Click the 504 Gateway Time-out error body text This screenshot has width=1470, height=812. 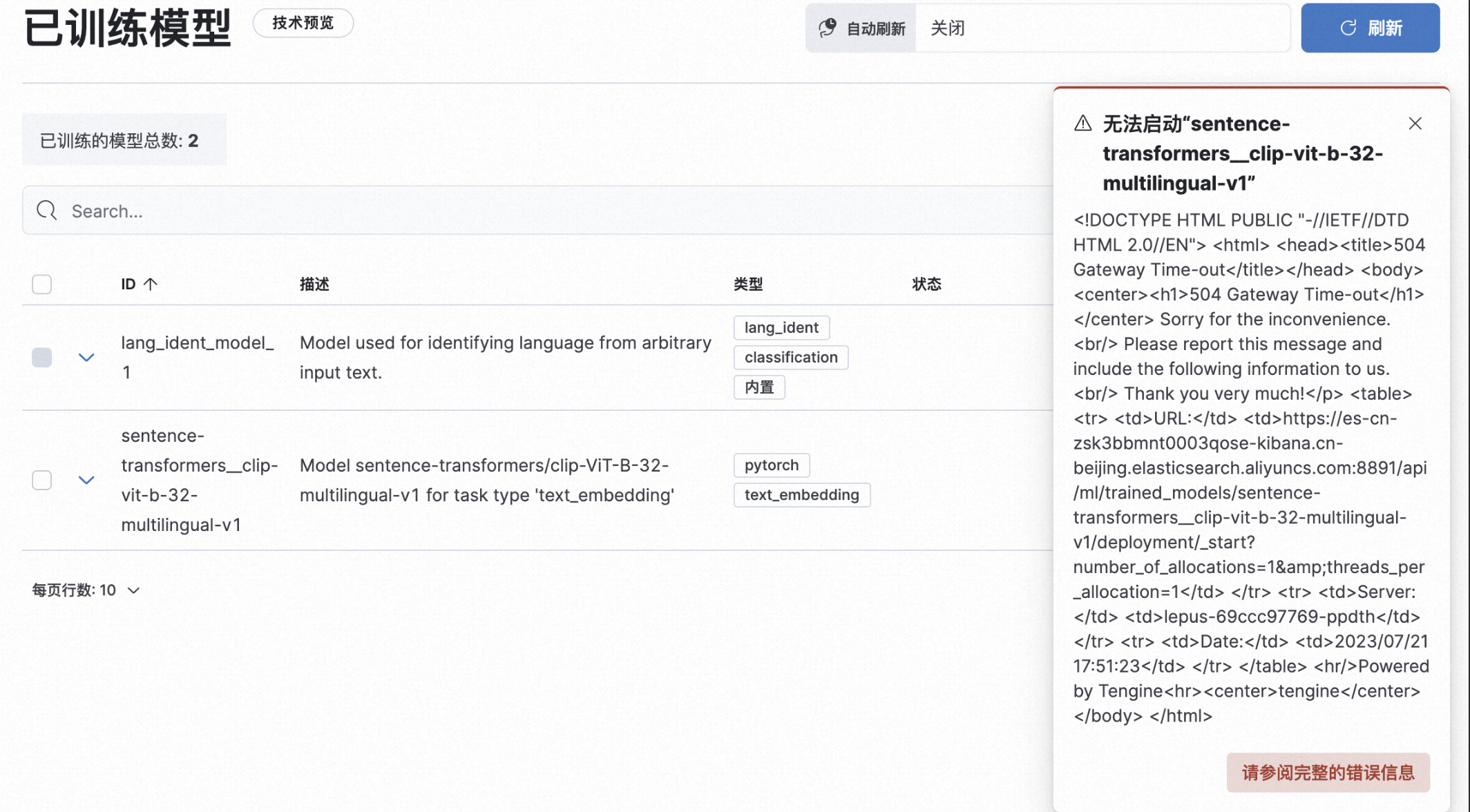click(x=1251, y=467)
